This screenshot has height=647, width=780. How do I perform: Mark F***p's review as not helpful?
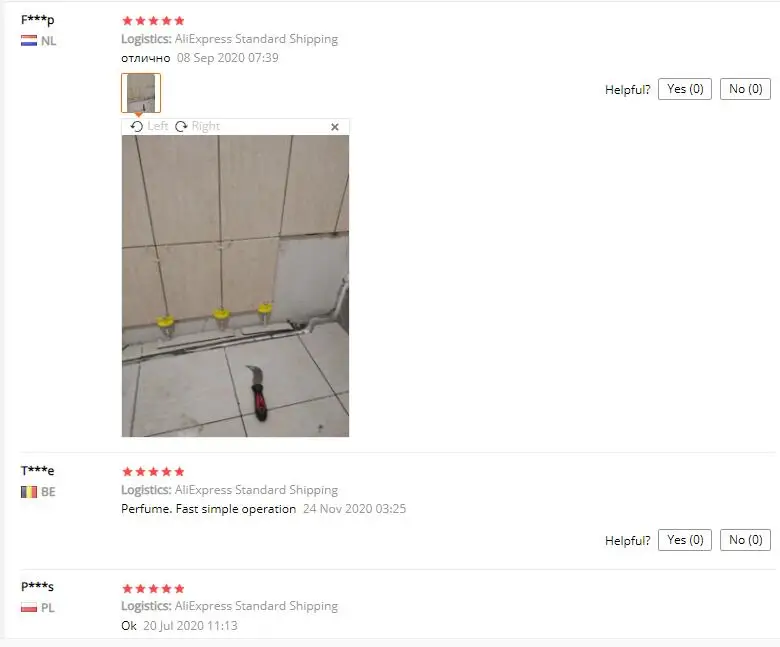coord(745,89)
